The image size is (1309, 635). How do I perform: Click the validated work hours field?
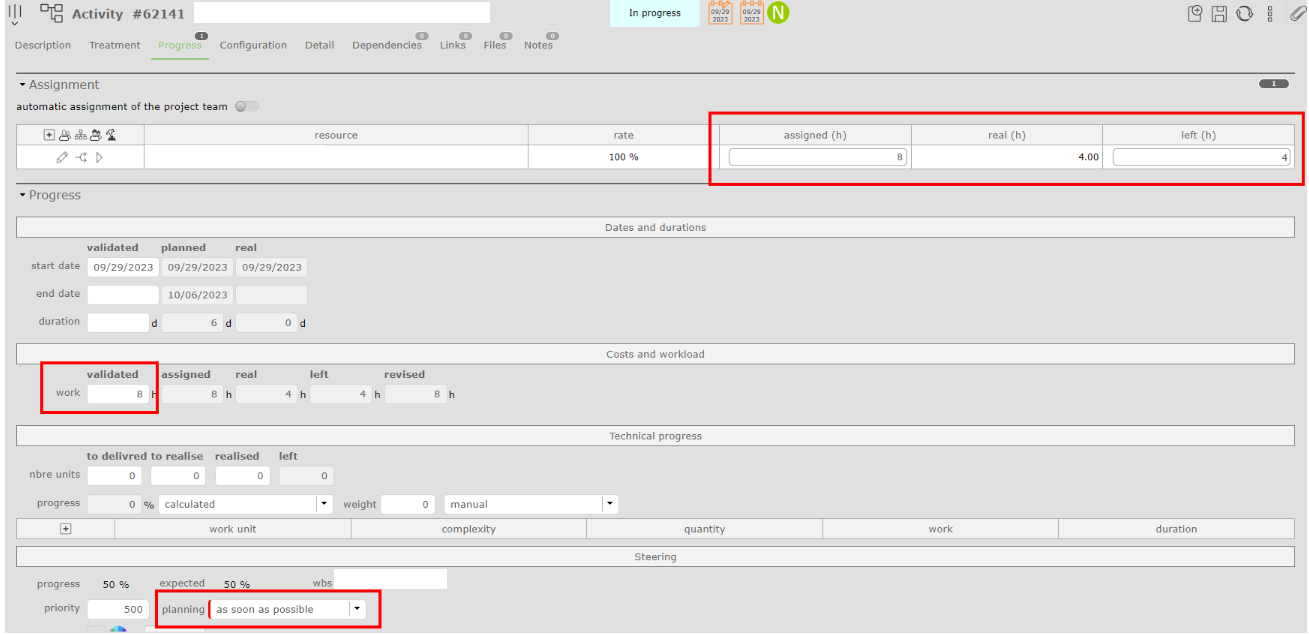pyautogui.click(x=118, y=394)
